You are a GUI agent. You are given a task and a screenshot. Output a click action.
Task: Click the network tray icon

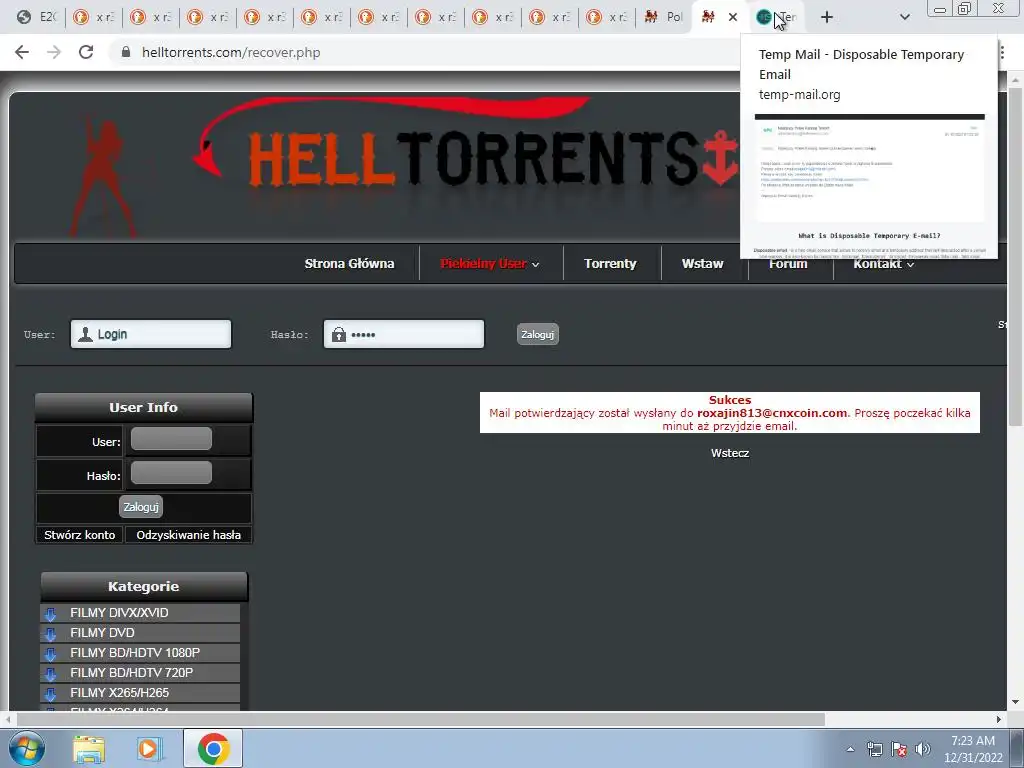(x=874, y=749)
